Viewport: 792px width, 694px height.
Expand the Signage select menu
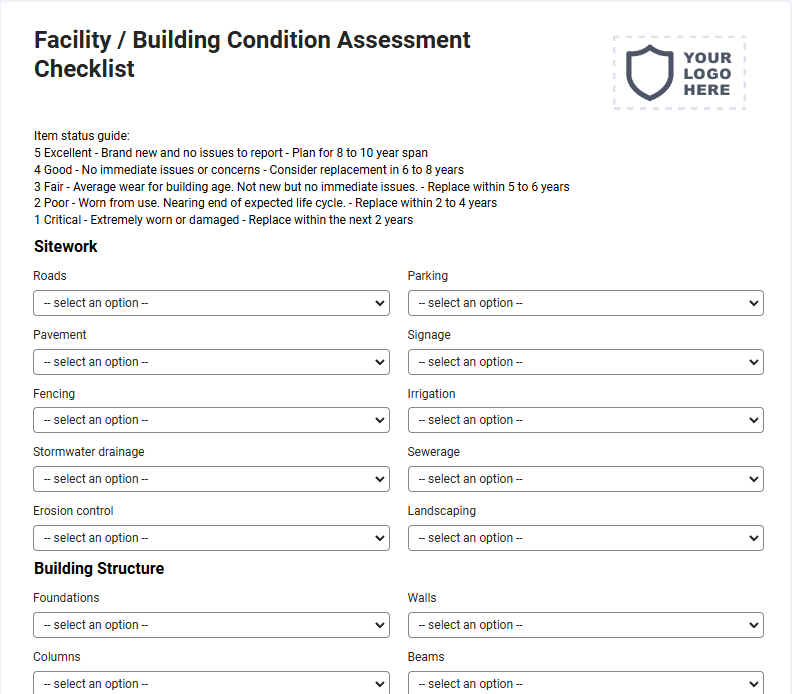tap(585, 362)
